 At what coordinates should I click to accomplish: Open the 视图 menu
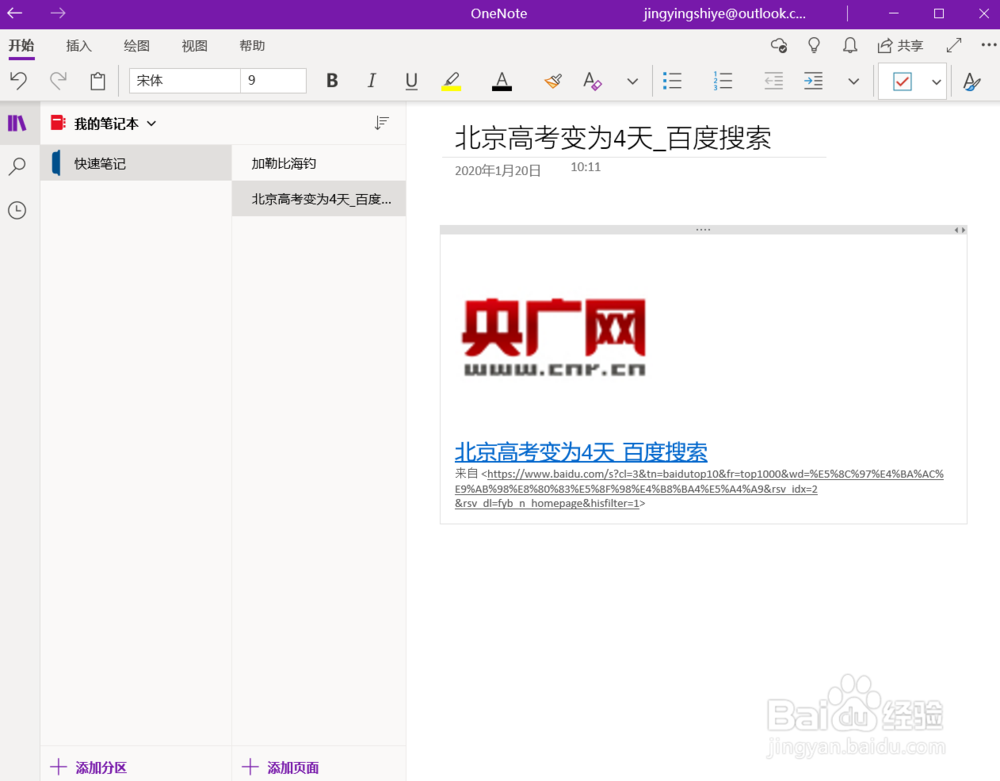(x=194, y=45)
